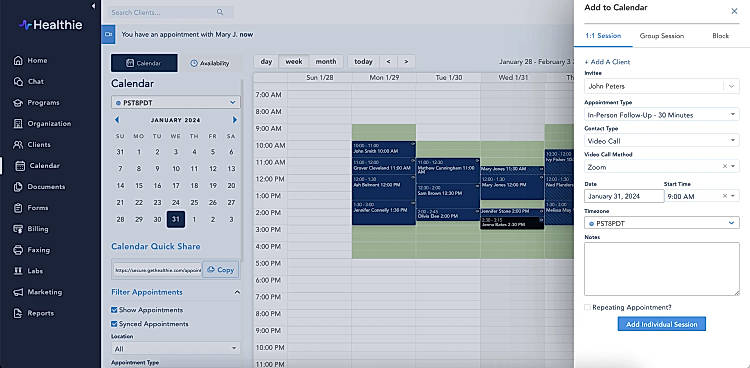This screenshot has height=368, width=750.
Task: Collapse the sidebar with arrow
Action: point(93,6)
